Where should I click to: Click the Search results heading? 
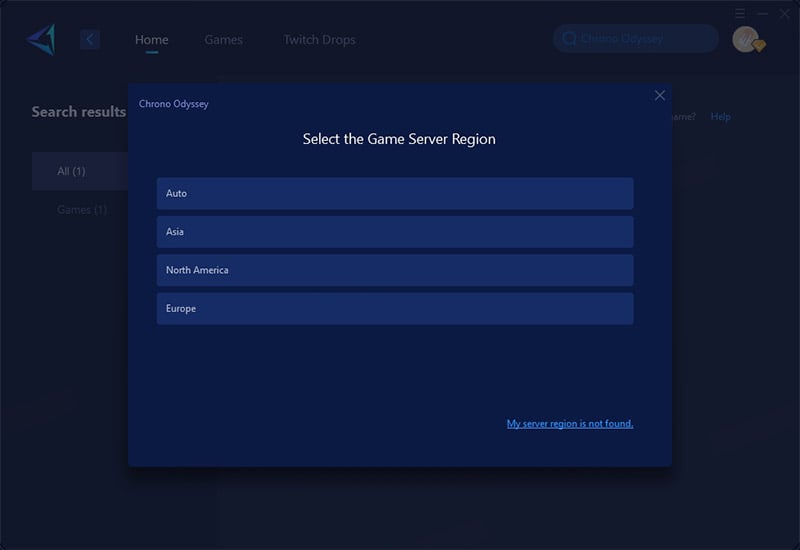coord(79,112)
